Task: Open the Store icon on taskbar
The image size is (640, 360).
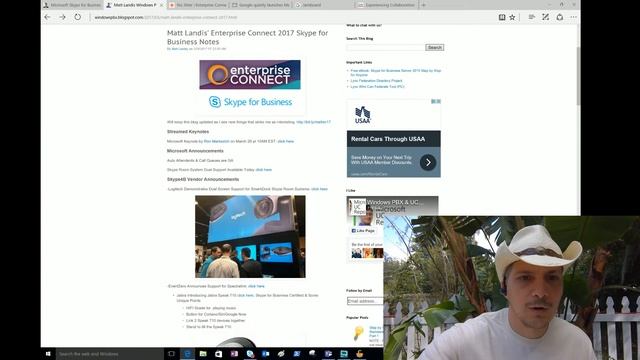Action: pyautogui.click(x=218, y=354)
